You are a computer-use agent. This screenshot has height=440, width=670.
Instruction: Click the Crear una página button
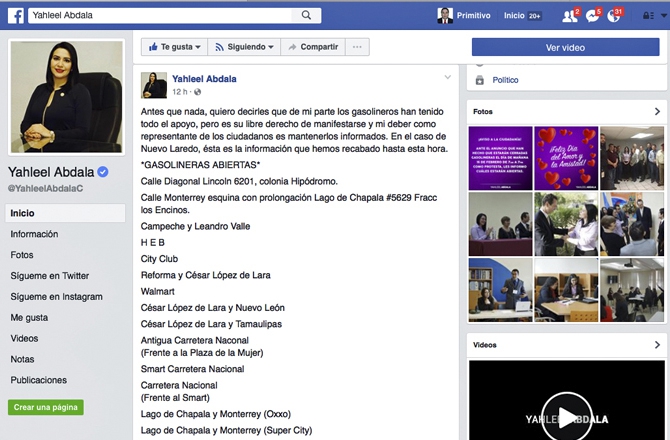tap(47, 407)
